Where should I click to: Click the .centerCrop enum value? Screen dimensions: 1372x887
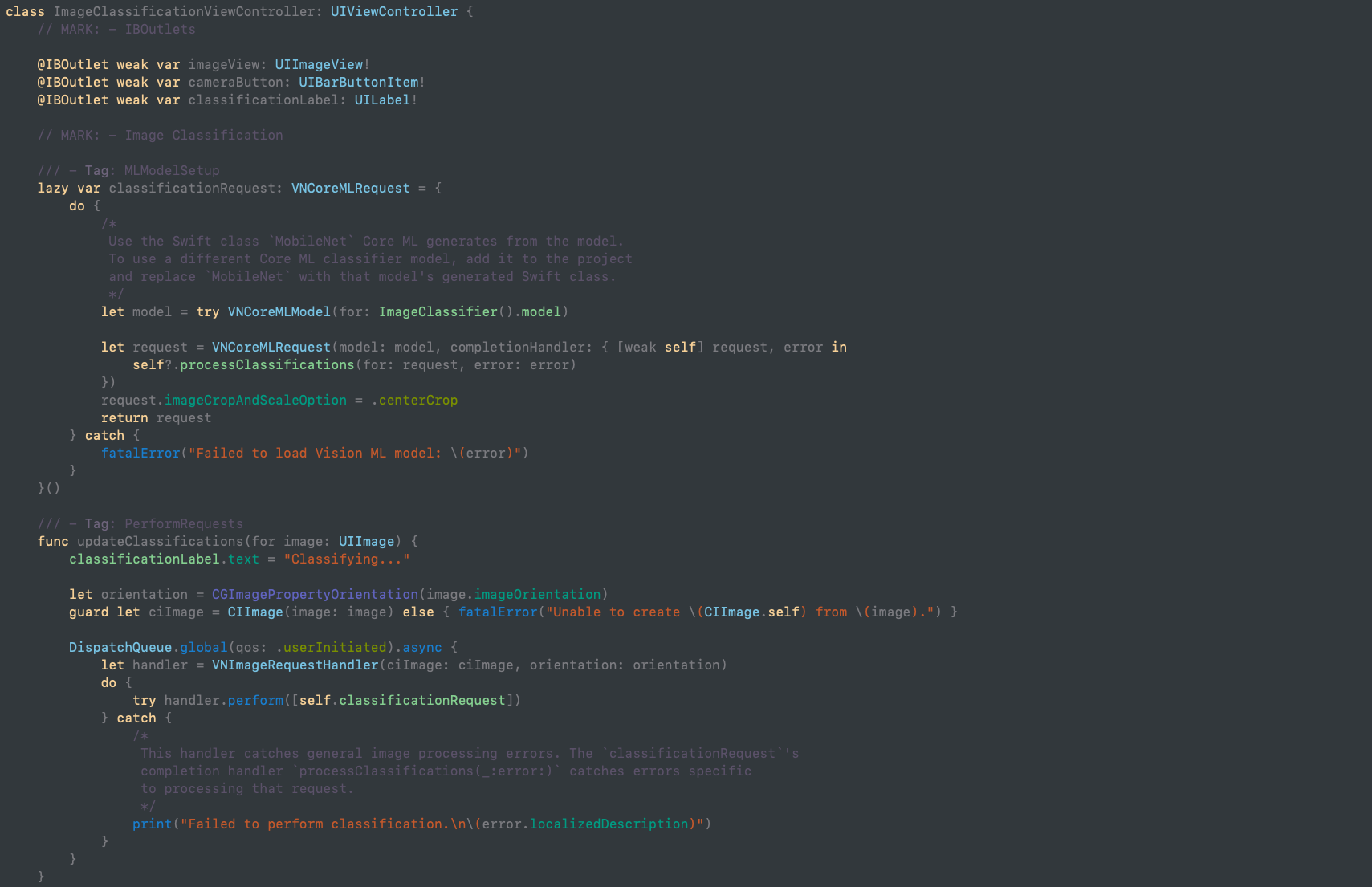click(x=414, y=400)
